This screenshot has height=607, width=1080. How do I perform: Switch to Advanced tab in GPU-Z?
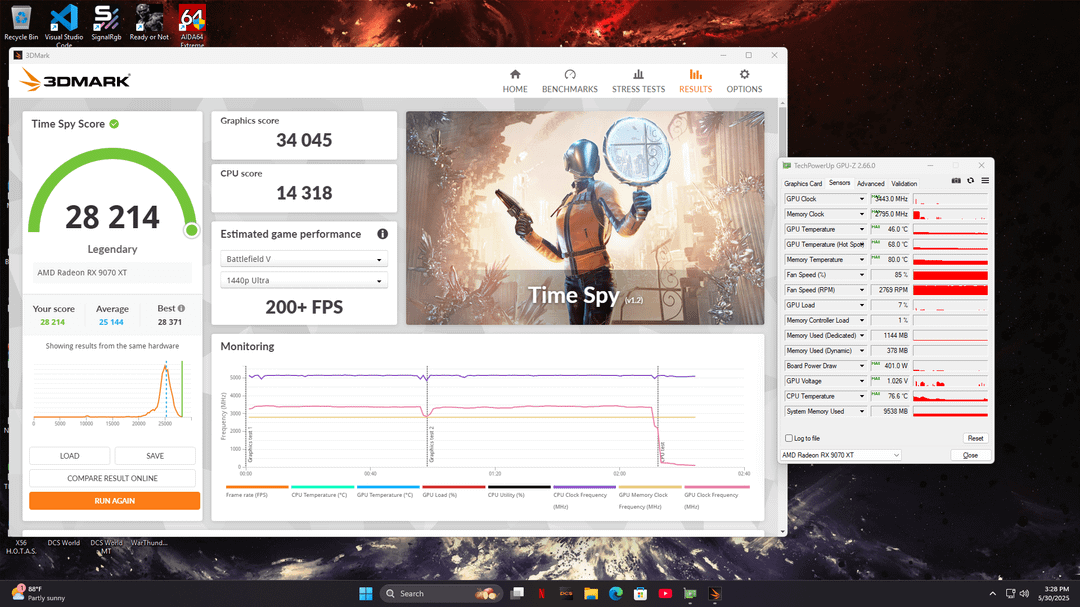tap(871, 183)
